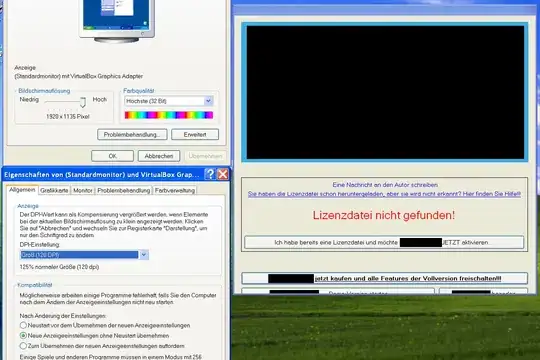Select radio Neue Anzeigeeinstellungen ohne Neustart übernehmen
540x360 pixels.
pyautogui.click(x=23, y=335)
